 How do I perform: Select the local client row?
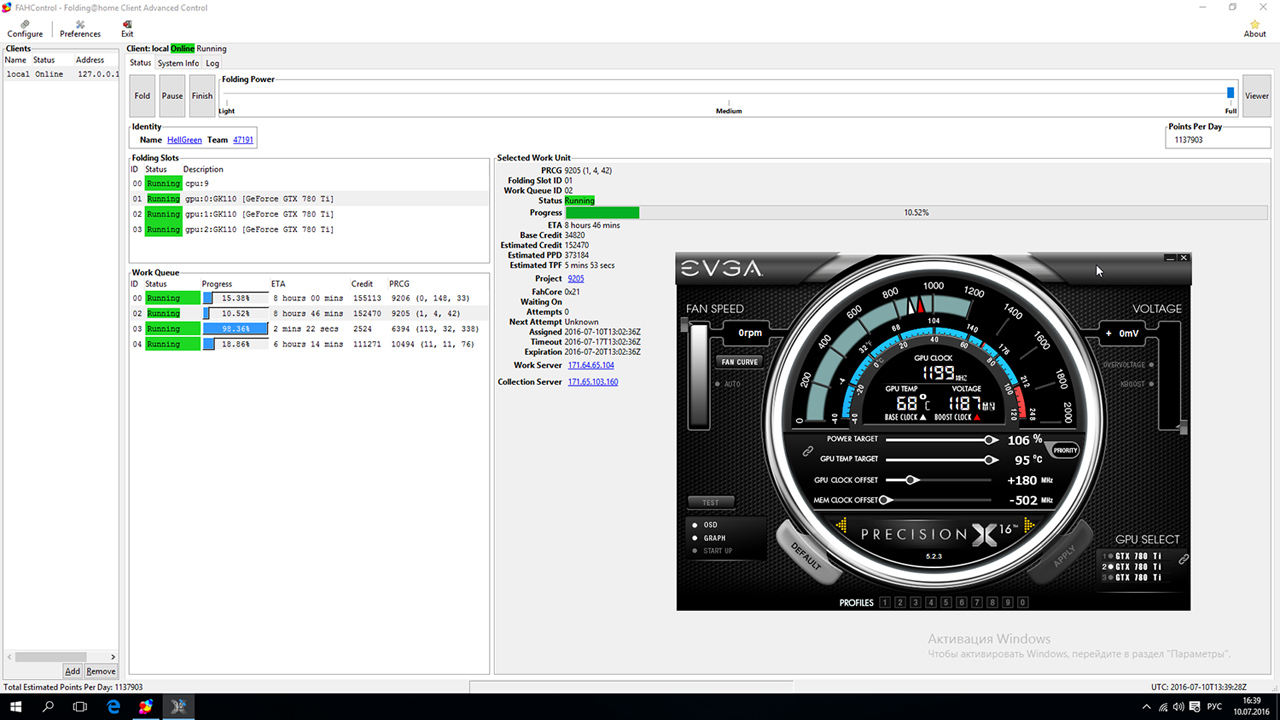point(61,74)
